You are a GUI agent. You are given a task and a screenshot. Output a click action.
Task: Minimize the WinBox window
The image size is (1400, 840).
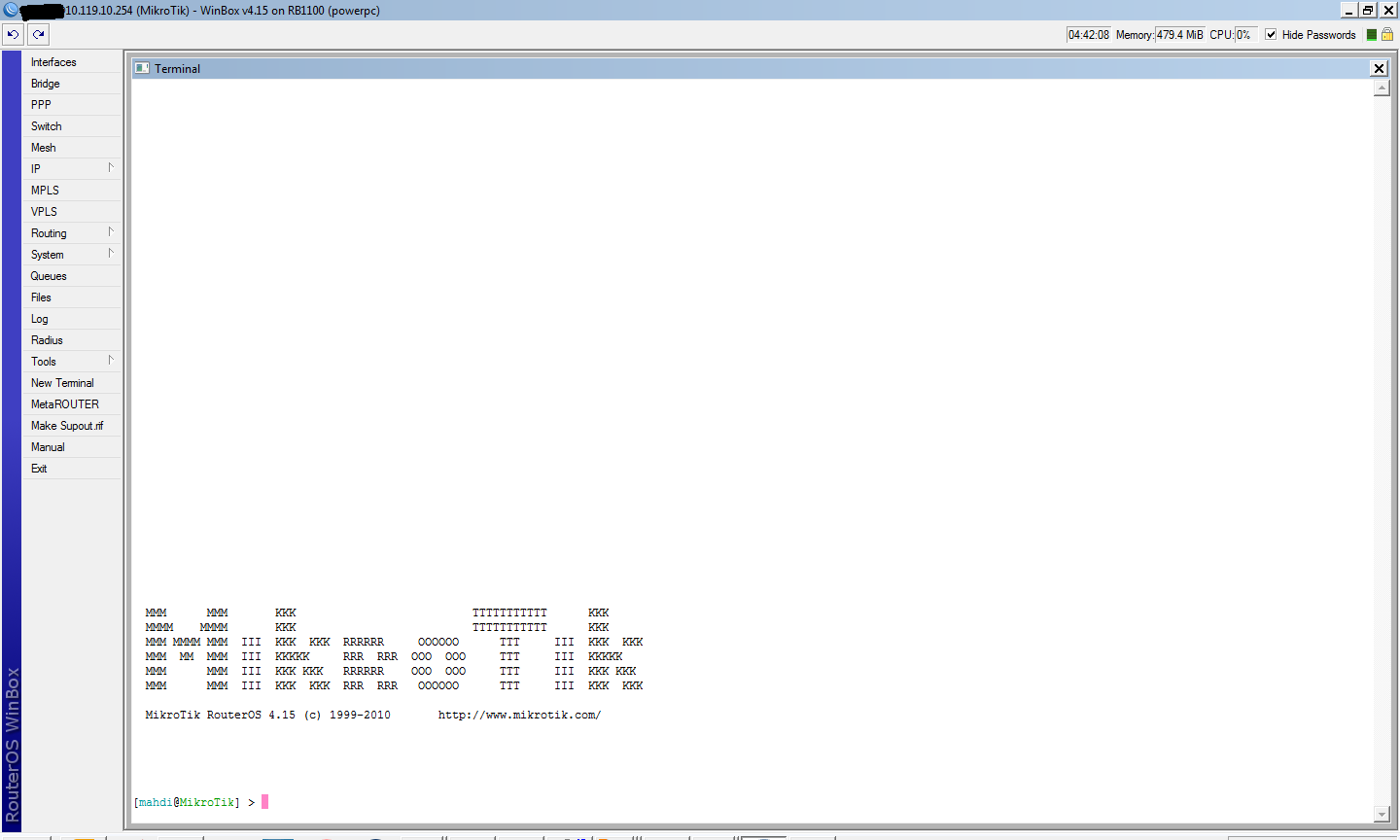coord(1349,10)
